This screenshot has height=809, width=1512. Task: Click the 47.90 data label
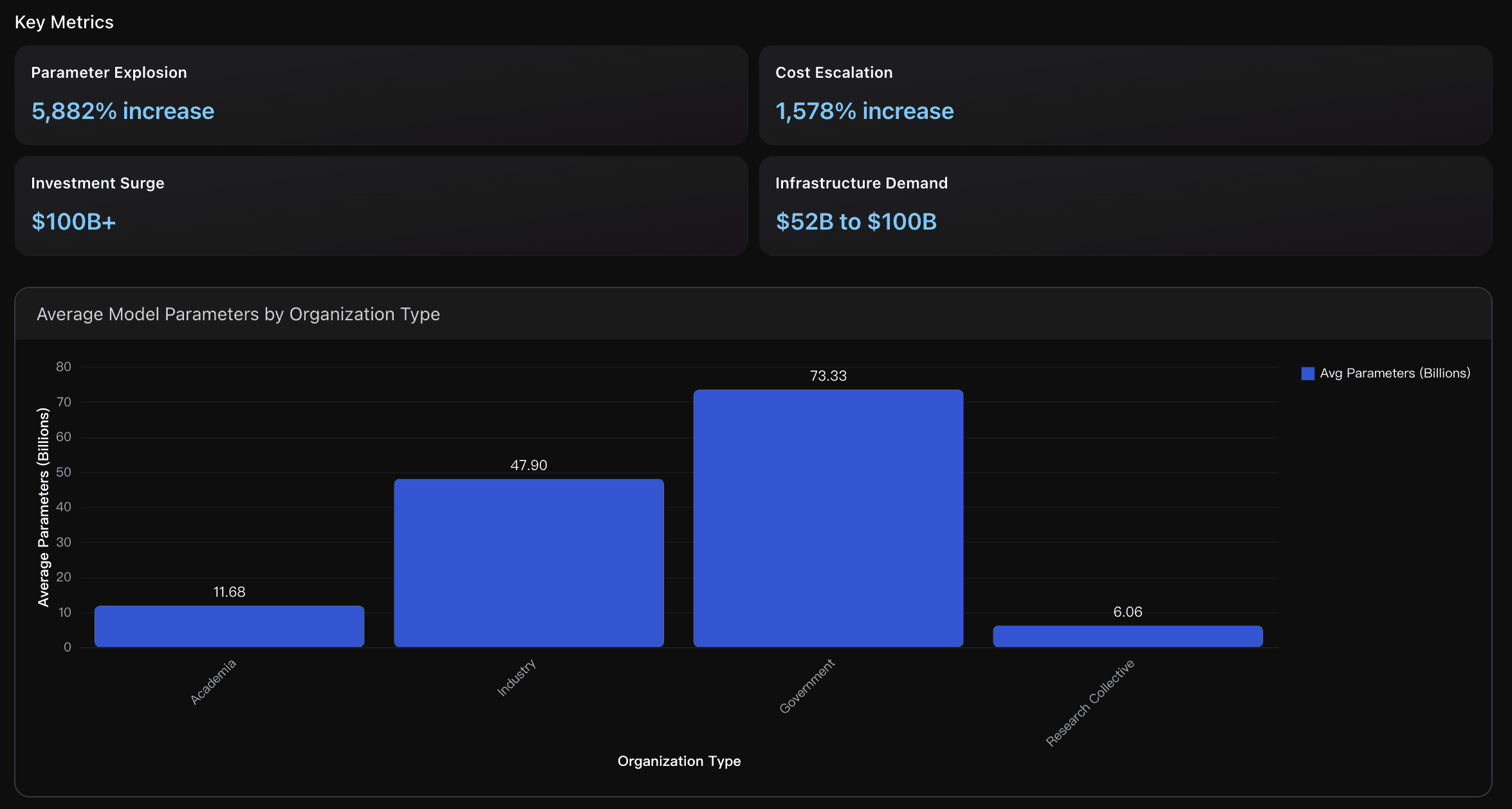coord(528,465)
